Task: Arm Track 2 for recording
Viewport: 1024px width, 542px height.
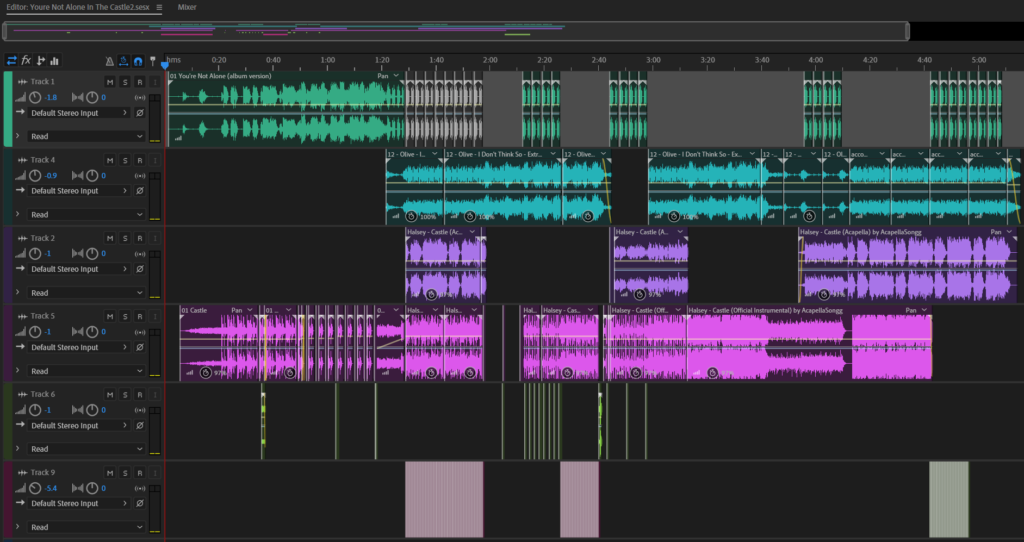Action: 140,238
